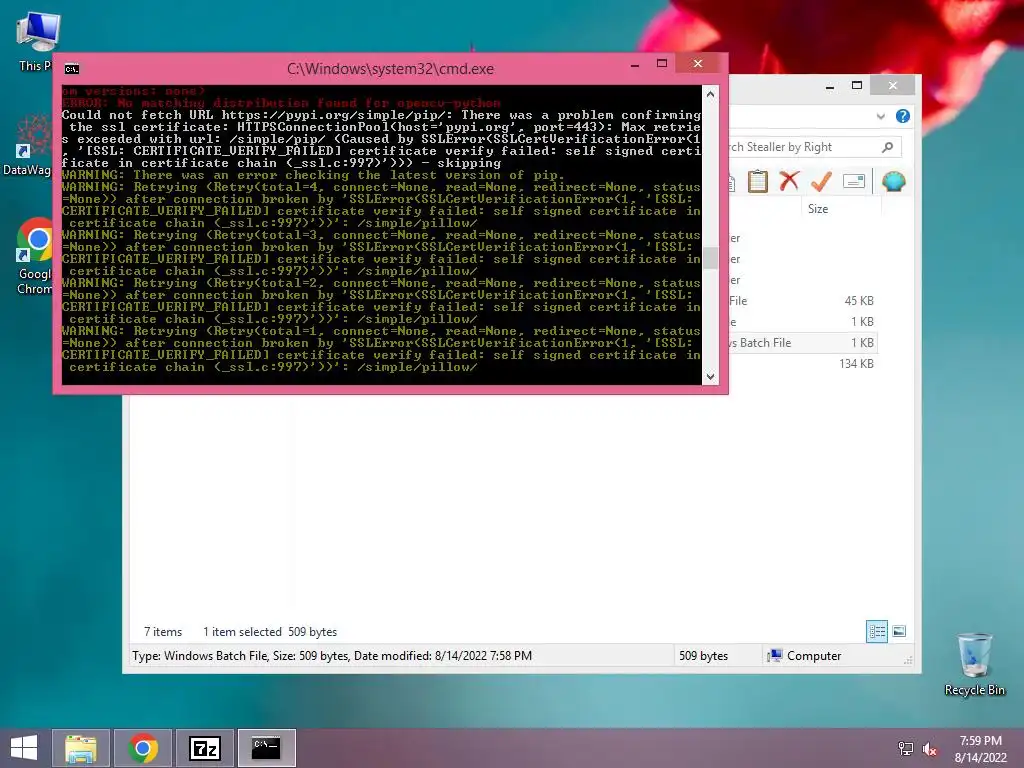The width and height of the screenshot is (1024, 768).
Task: Expand the Explorer ribbon chevron
Action: point(880,116)
